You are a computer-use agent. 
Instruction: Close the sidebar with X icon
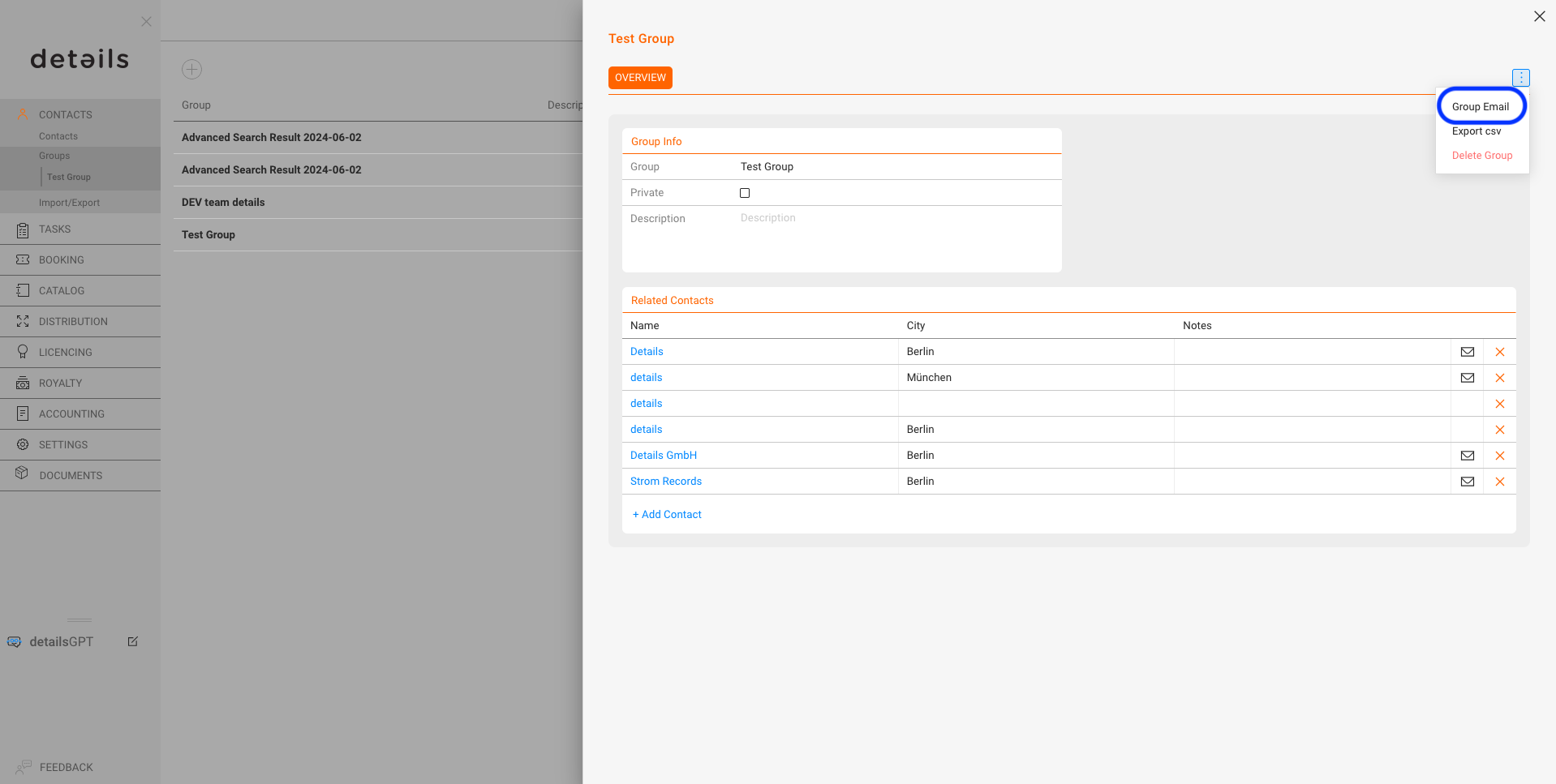(x=146, y=22)
